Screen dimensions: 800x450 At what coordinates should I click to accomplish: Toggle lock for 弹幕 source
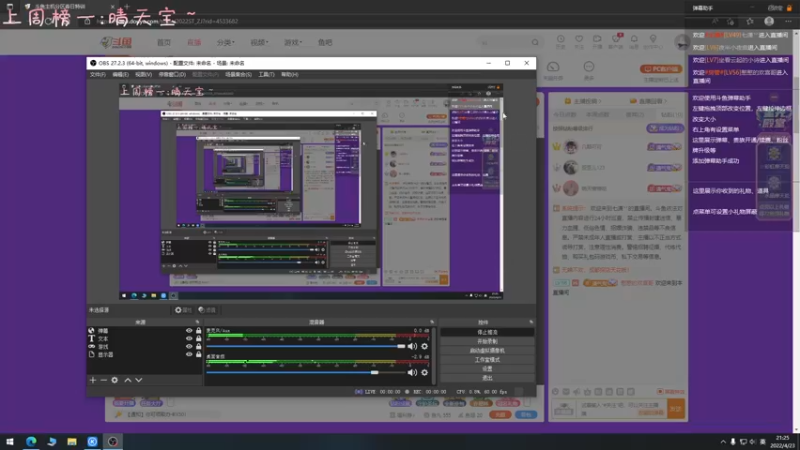coord(198,331)
